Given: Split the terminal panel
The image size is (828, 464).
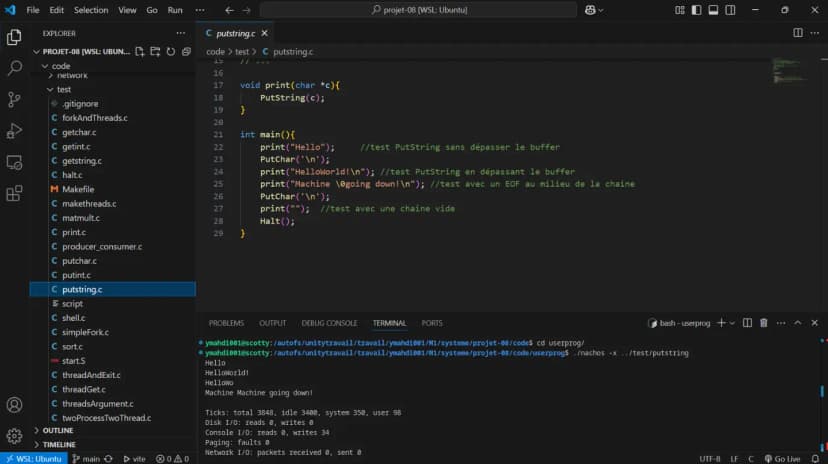Looking at the screenshot, I should tap(747, 323).
